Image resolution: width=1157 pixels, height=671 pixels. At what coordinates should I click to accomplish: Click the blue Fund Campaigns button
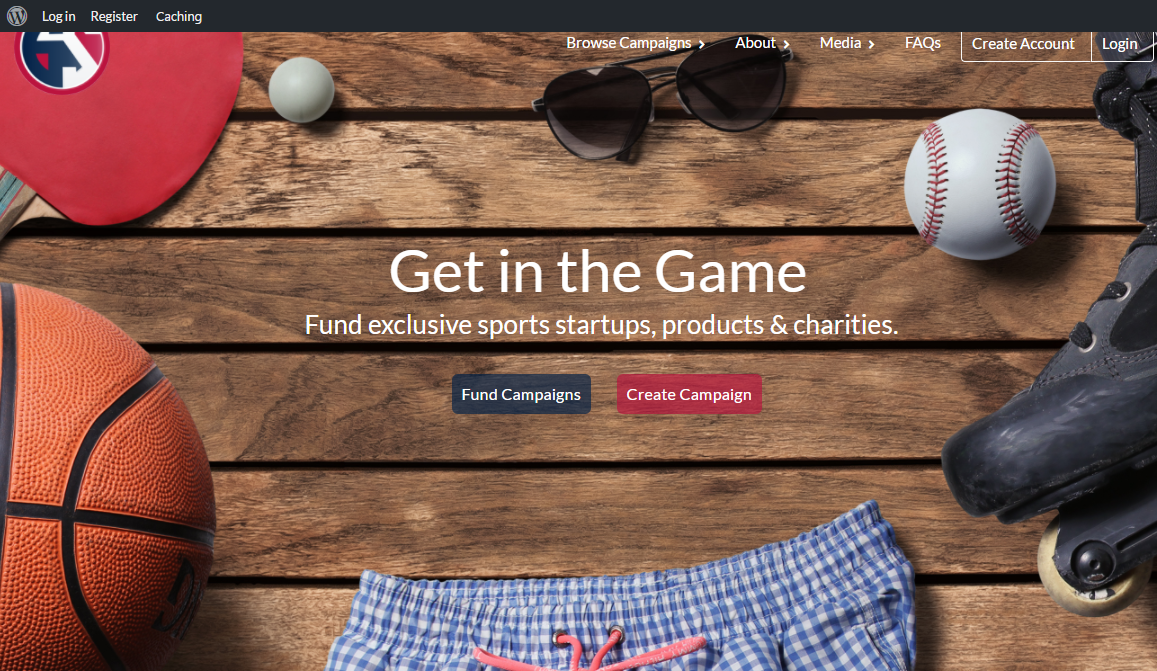(x=521, y=394)
